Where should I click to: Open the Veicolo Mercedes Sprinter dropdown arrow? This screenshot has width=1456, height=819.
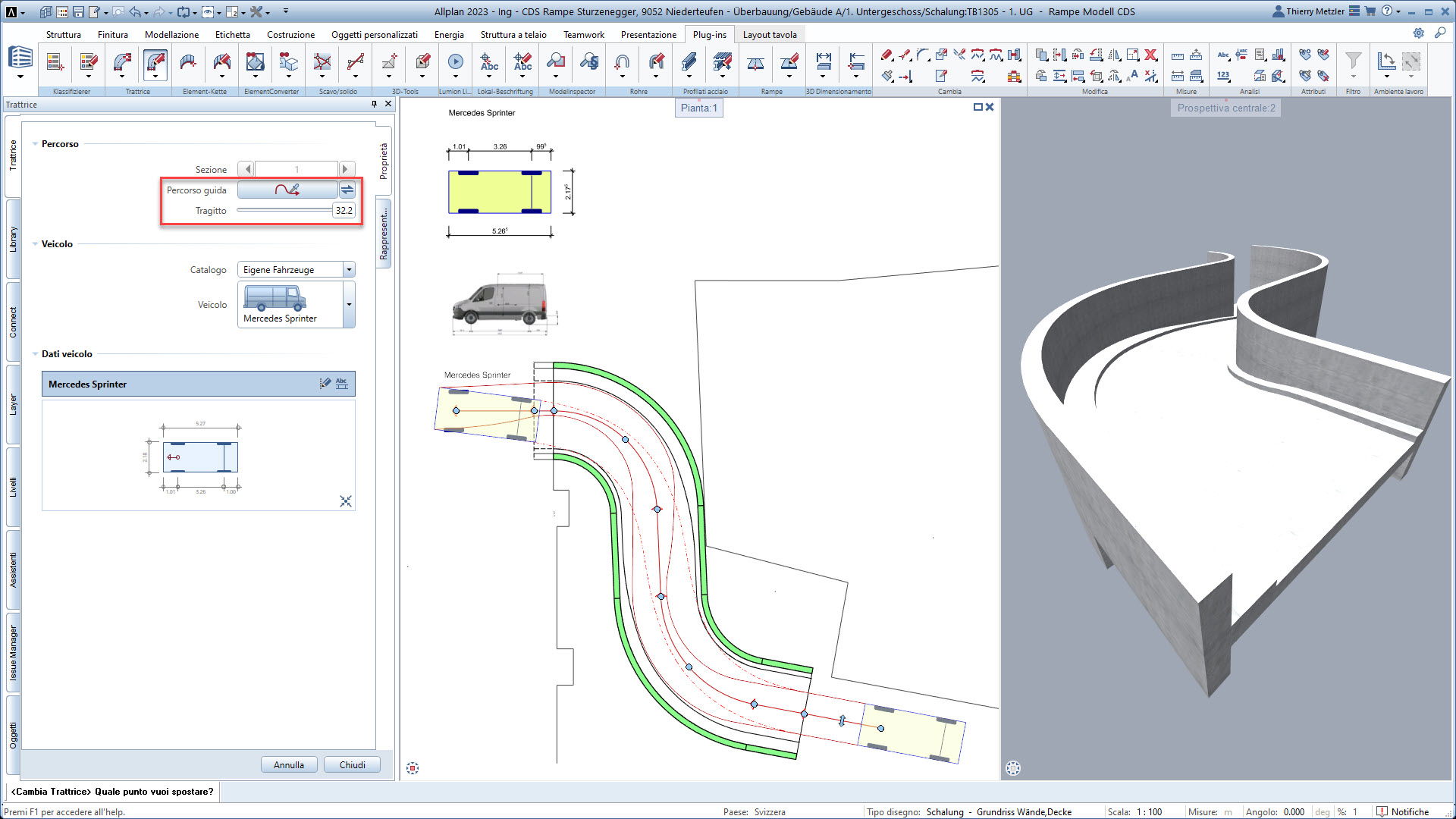[349, 304]
